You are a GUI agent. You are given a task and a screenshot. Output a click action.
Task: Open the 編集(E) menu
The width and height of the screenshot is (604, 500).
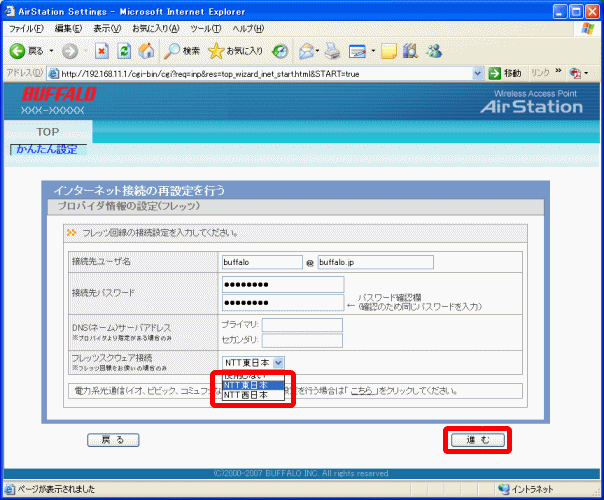point(68,29)
